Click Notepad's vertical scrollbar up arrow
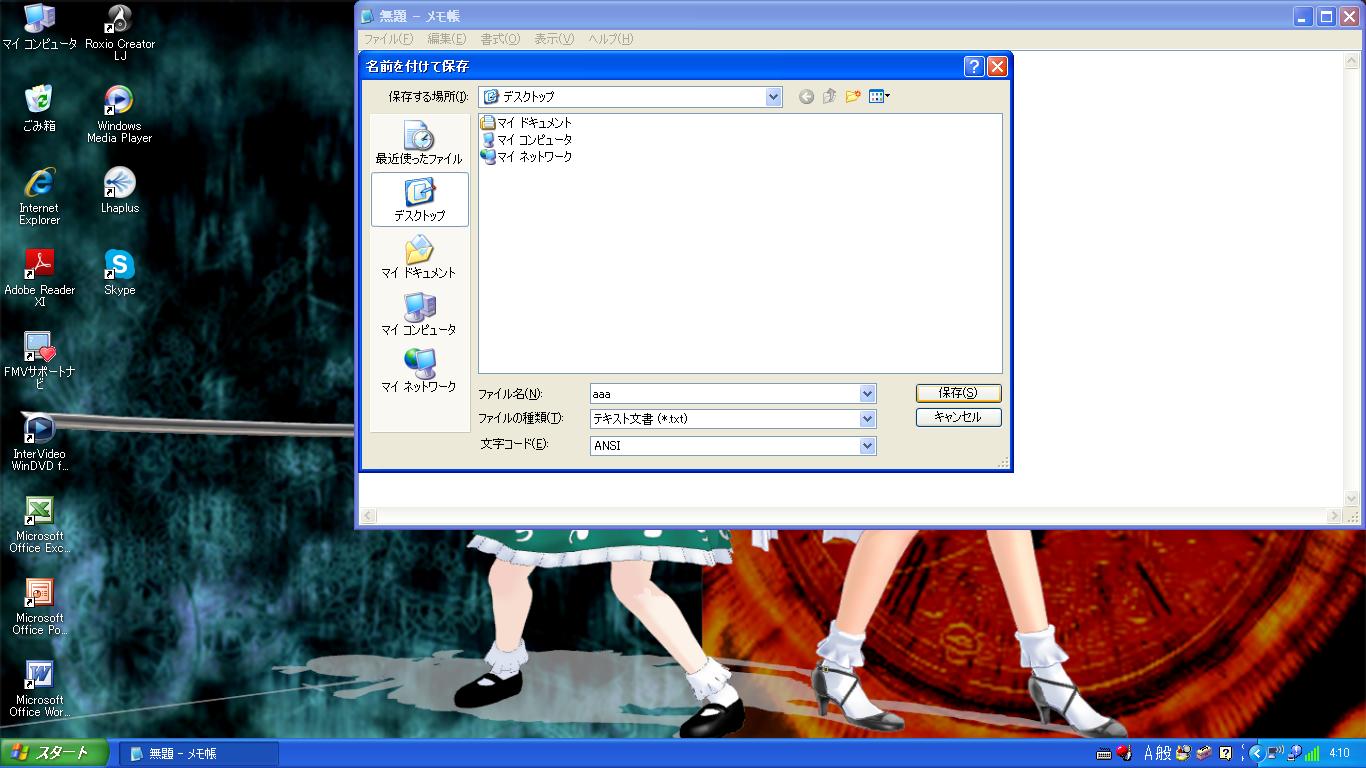 [1350, 60]
